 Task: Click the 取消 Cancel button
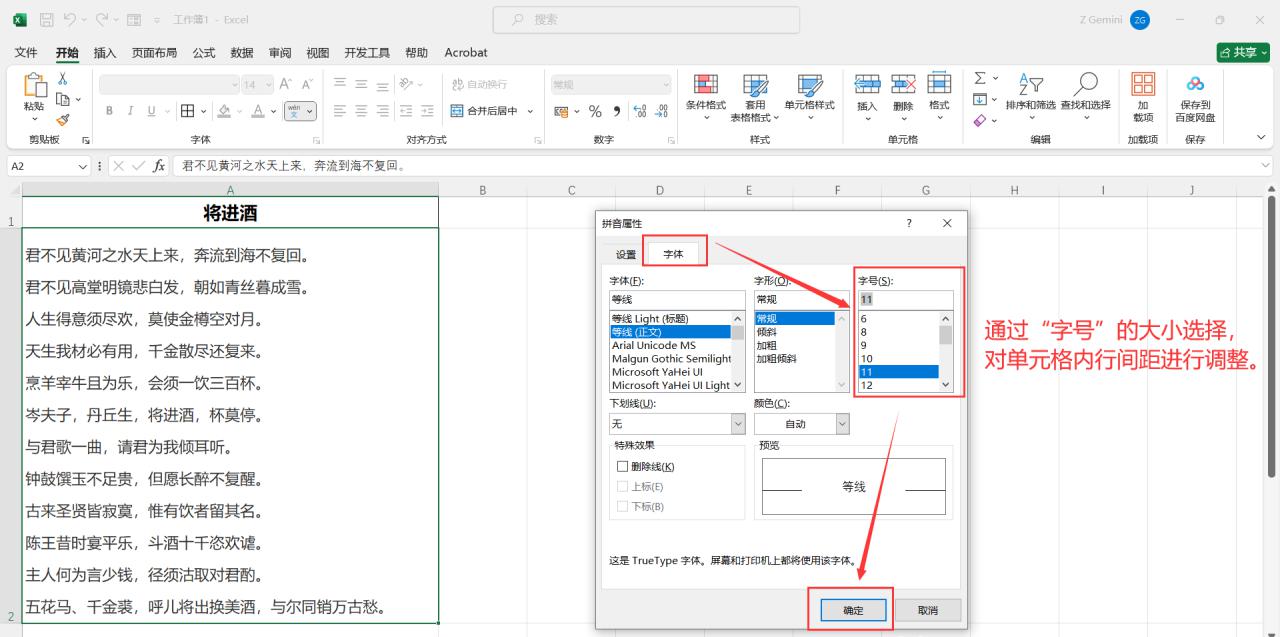(x=927, y=610)
